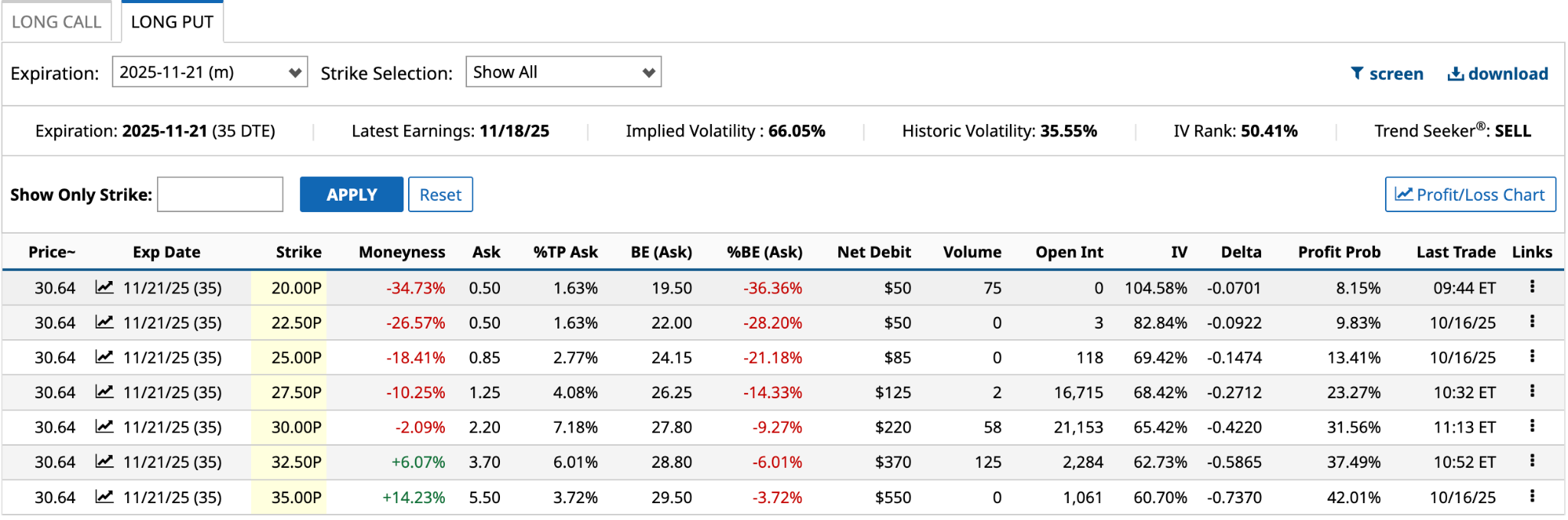1568x520 pixels.
Task: Open links menu for 22.50P row
Action: [1532, 322]
